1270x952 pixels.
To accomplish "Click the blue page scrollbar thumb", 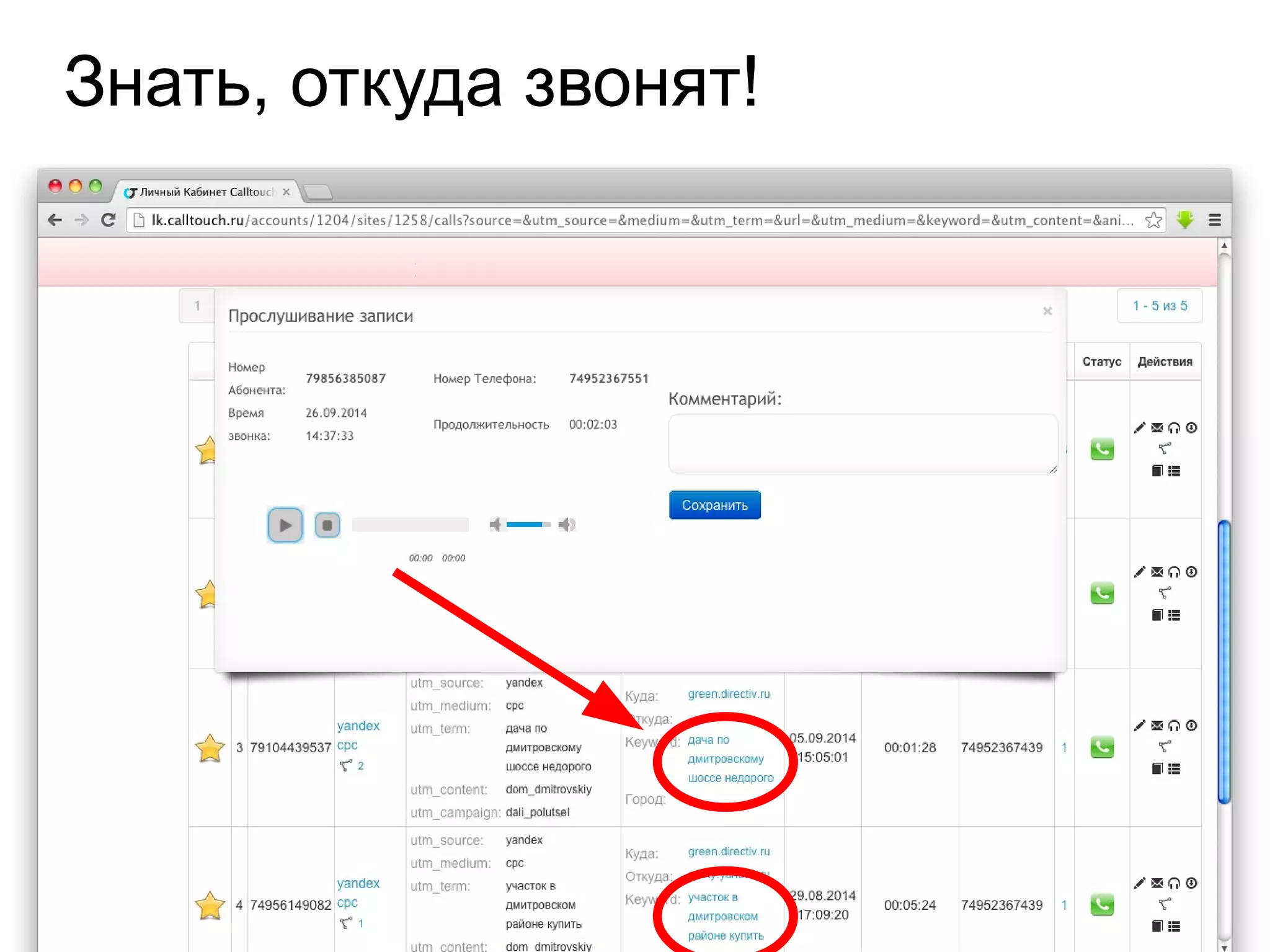I will tap(1223, 662).
